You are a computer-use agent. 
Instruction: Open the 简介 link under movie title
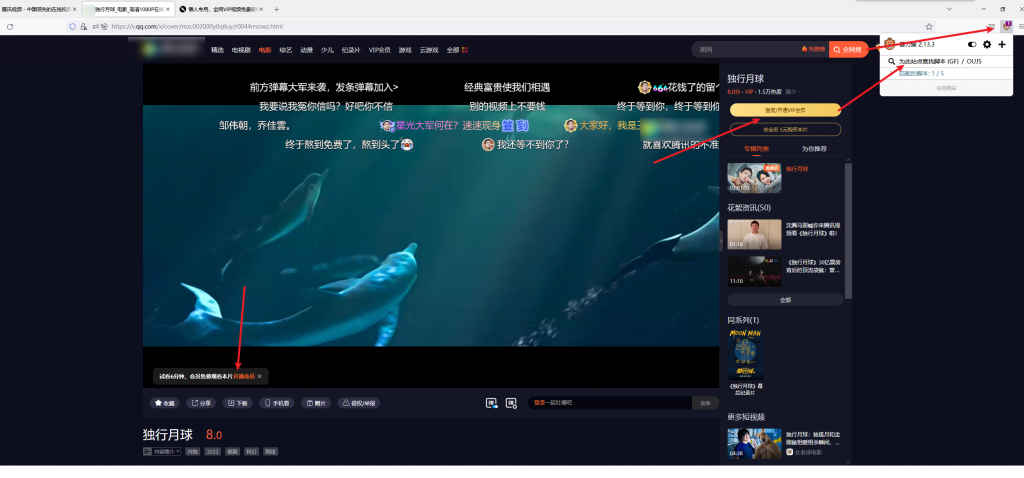(792, 91)
